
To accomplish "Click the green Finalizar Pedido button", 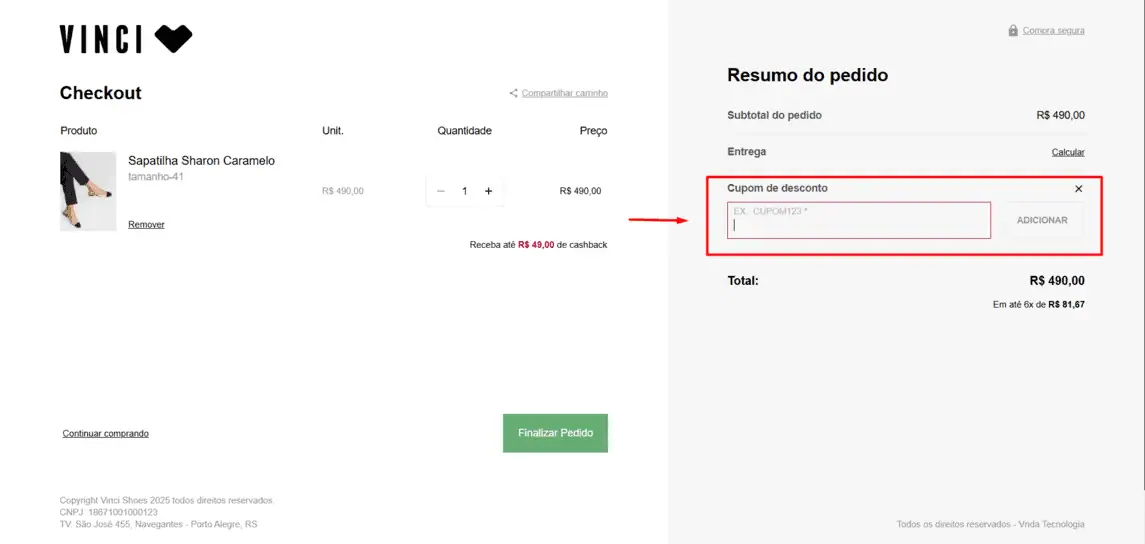I will [555, 433].
